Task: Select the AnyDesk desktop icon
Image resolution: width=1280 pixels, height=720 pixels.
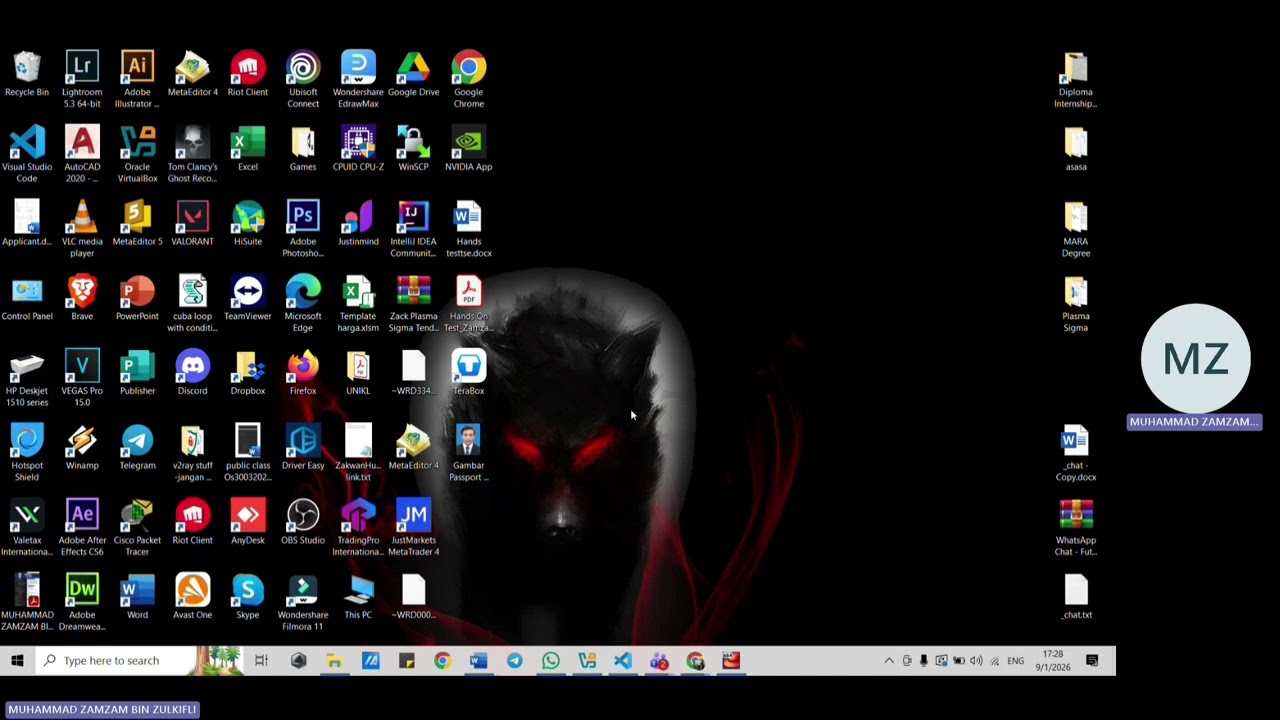Action: tap(248, 523)
